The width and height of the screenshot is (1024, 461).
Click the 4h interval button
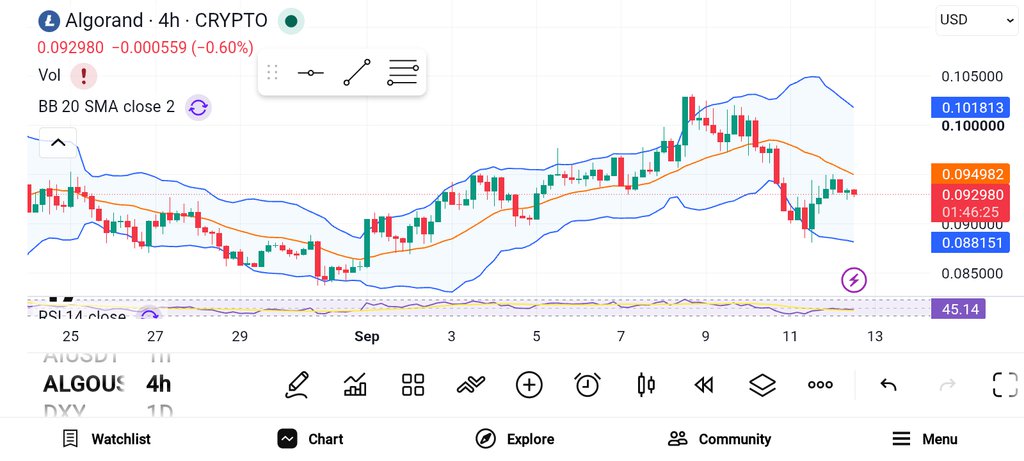point(159,383)
